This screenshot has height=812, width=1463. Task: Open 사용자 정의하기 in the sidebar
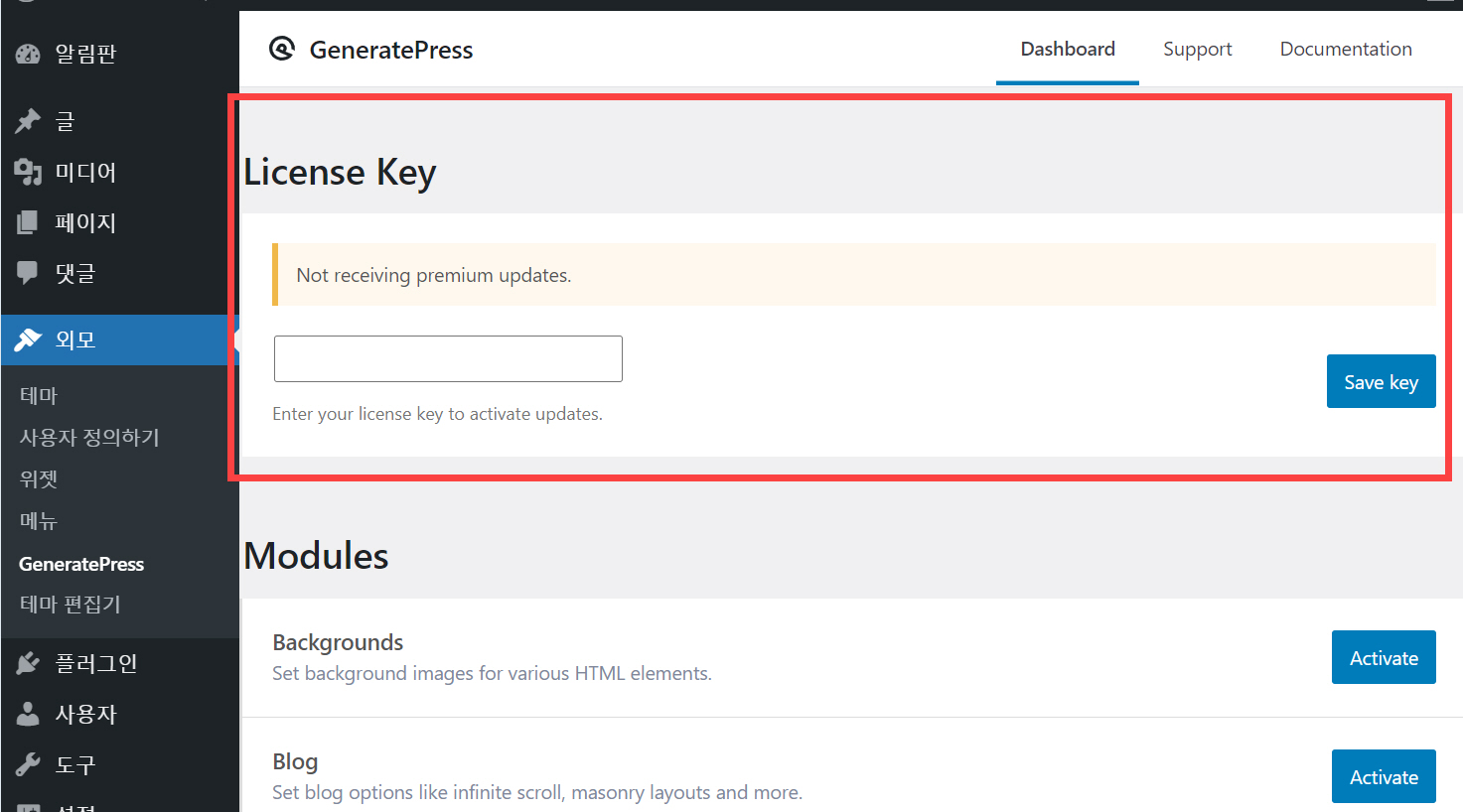89,437
